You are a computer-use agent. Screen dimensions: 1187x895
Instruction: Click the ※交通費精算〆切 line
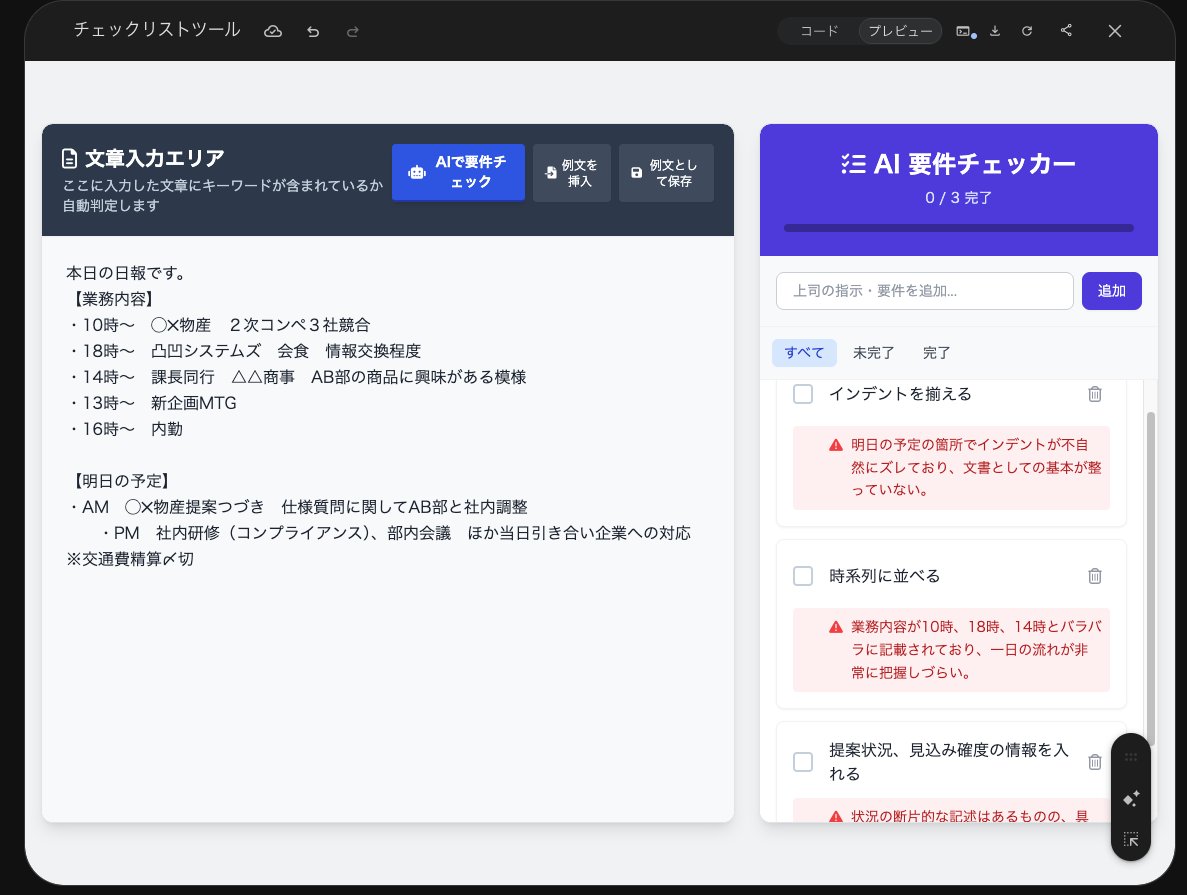coord(130,559)
